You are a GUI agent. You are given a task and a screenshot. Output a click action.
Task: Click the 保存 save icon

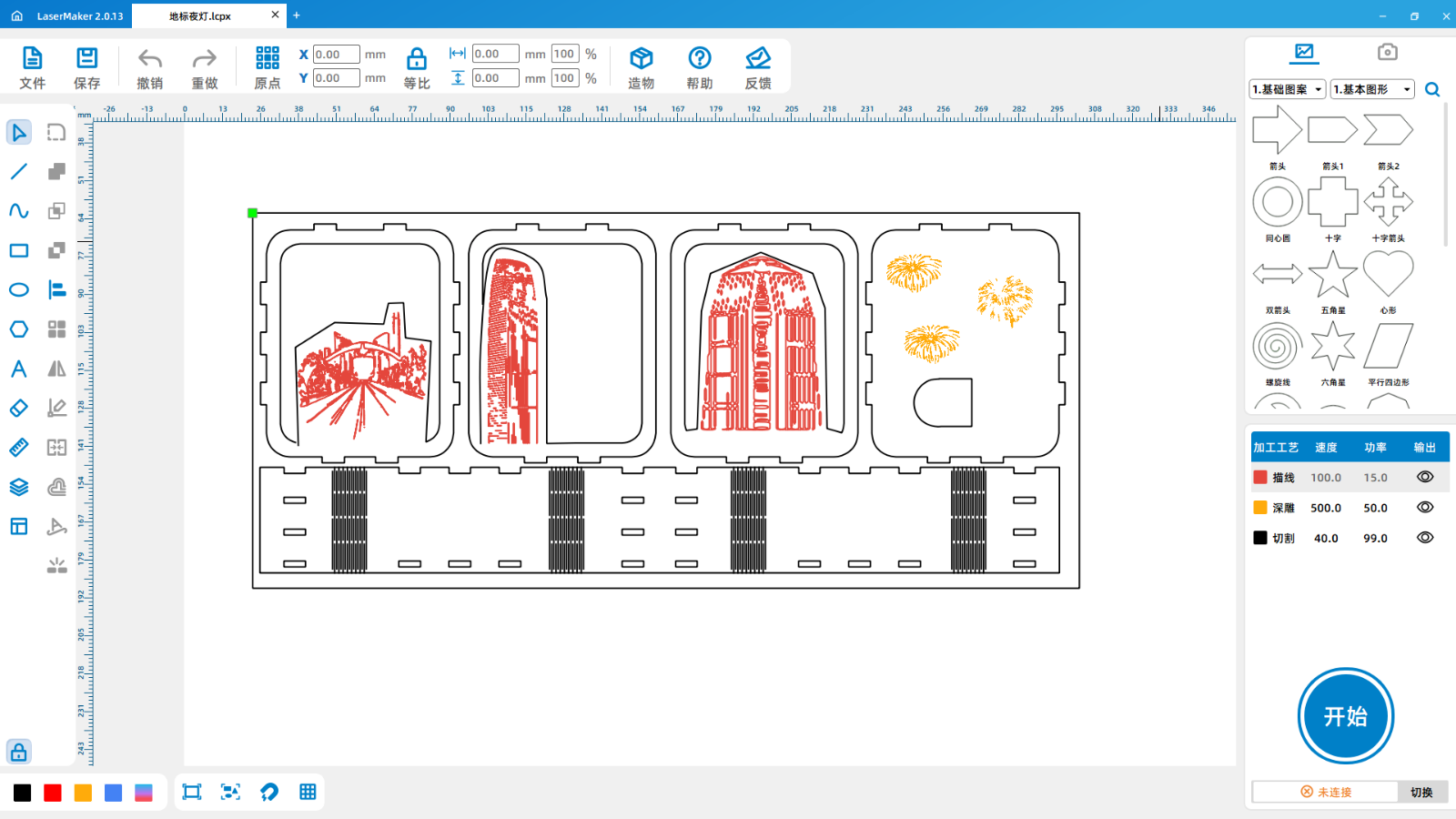coord(86,59)
